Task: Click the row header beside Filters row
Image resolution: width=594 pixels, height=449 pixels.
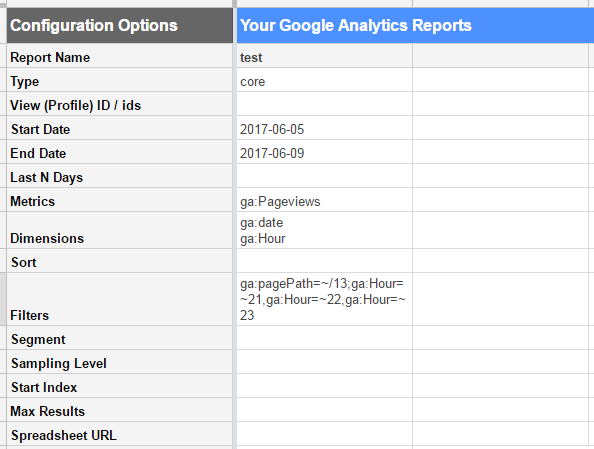Action: point(3,299)
